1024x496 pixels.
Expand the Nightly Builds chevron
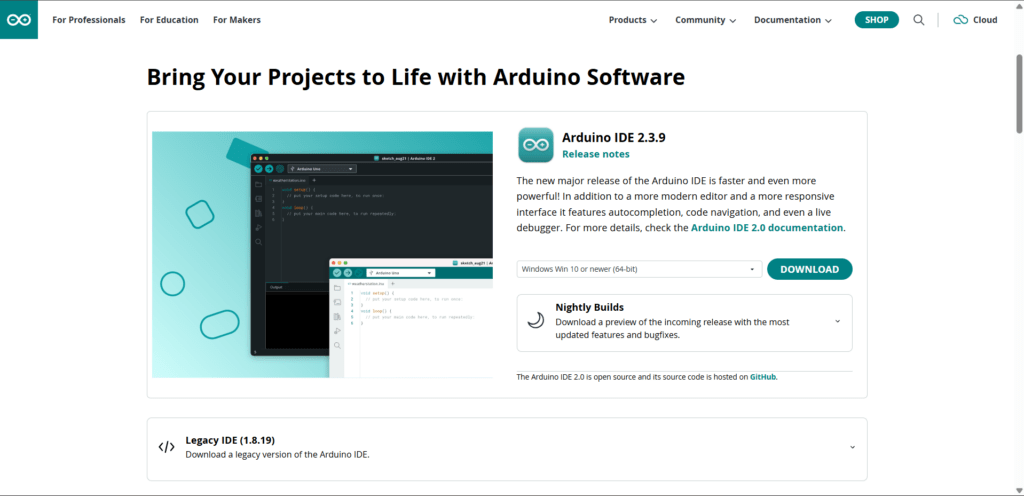point(838,321)
